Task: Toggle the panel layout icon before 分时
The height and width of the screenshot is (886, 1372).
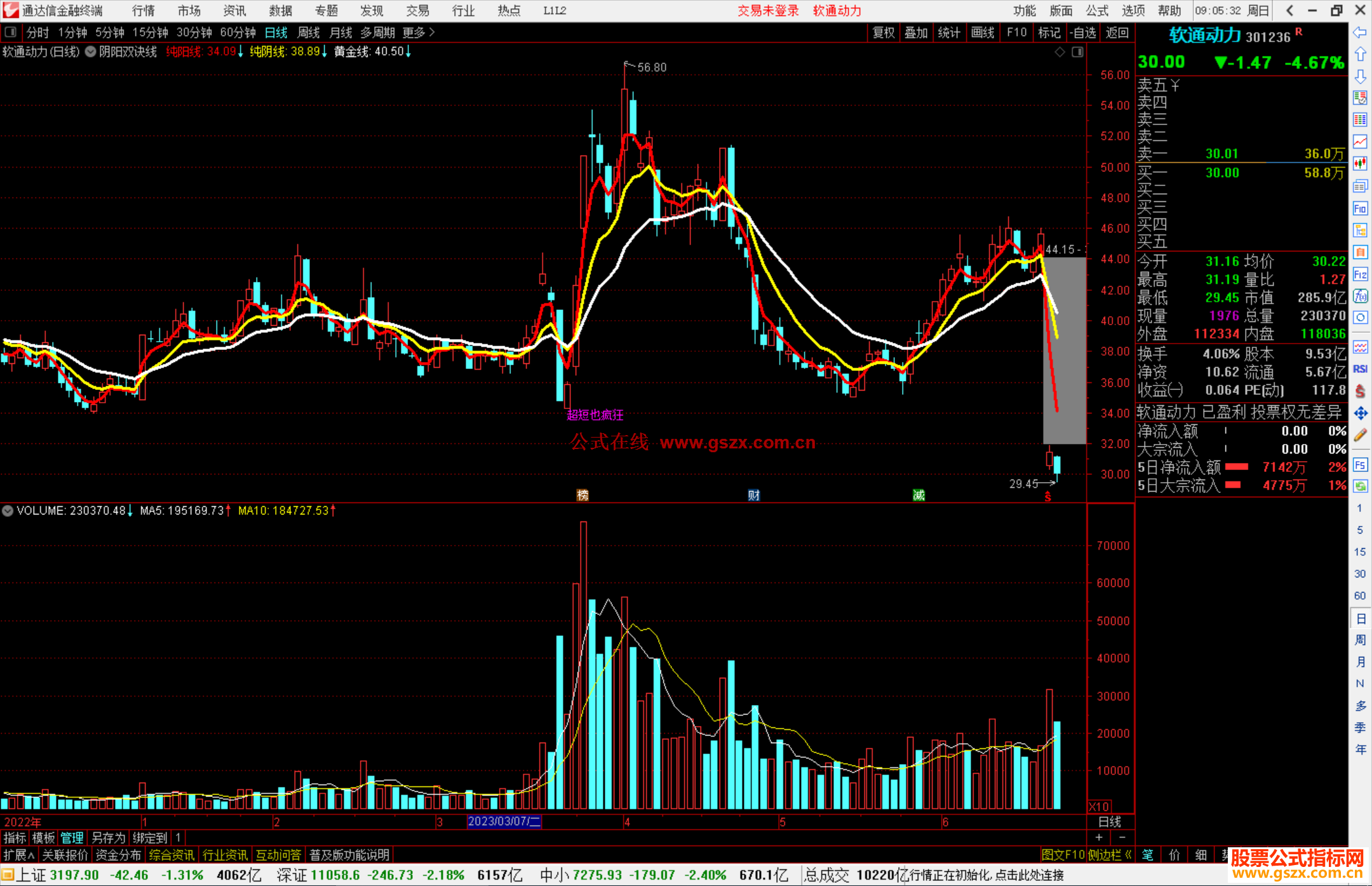Action: coord(10,32)
